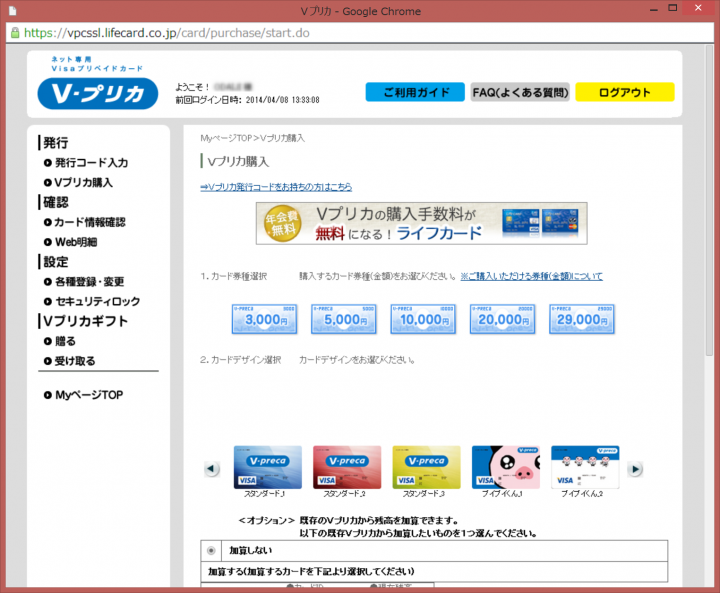Open 発行コード入力 in sidebar
720x593 pixels.
point(91,163)
